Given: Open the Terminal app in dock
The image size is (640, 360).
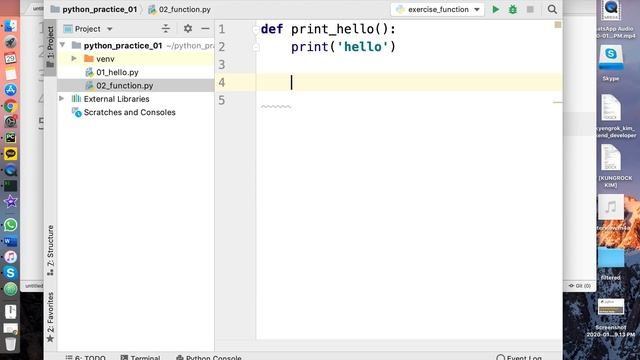Looking at the screenshot, I should pos(10,186).
